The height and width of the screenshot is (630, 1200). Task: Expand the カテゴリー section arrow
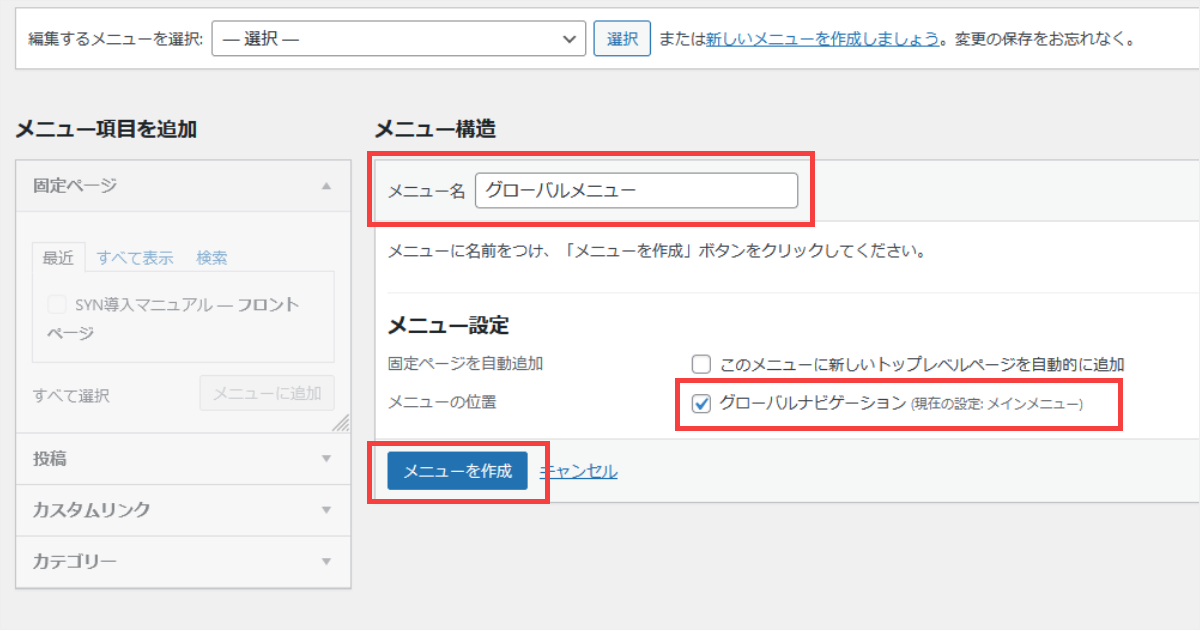click(325, 561)
